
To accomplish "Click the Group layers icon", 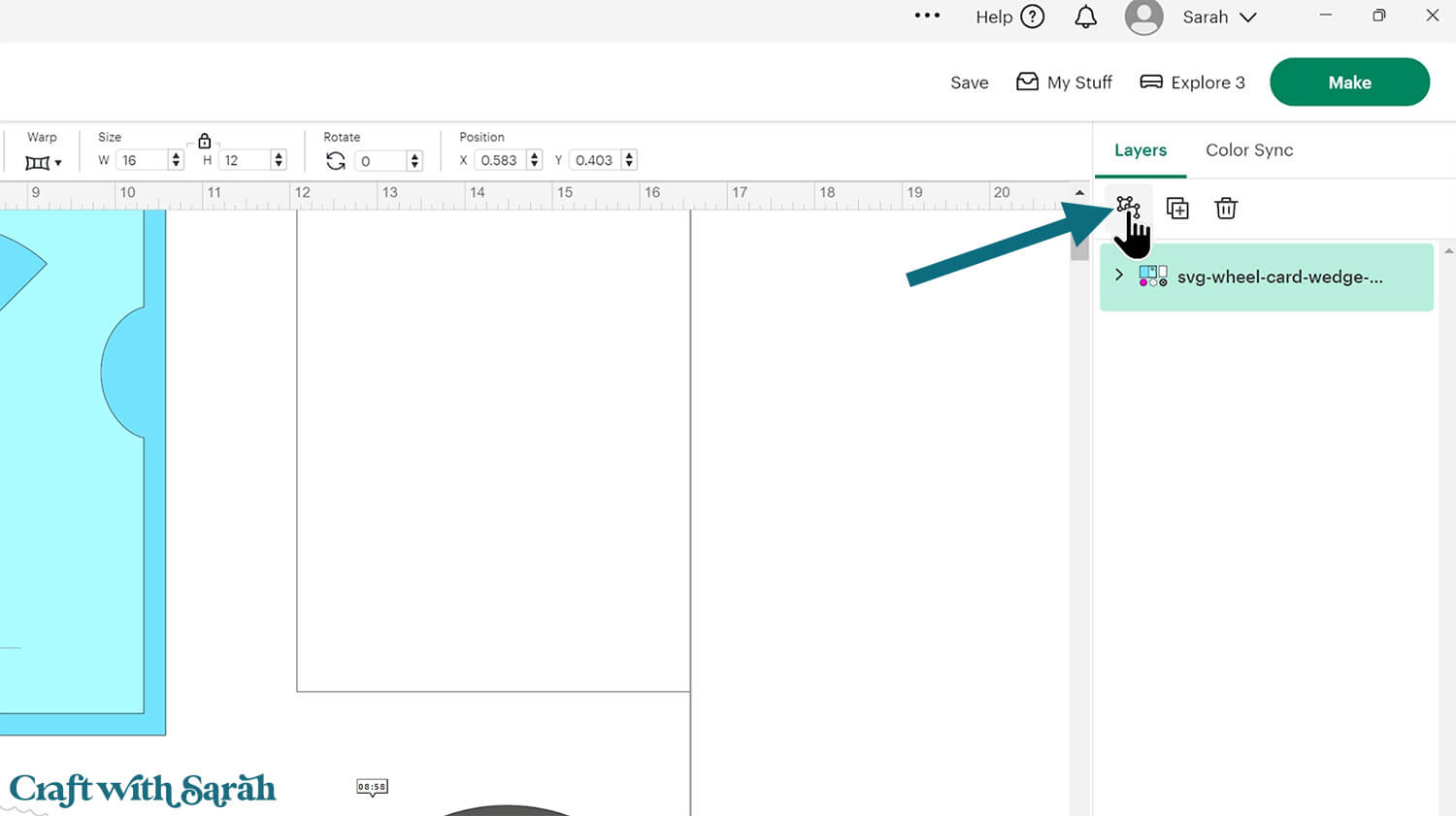I will 1127,207.
